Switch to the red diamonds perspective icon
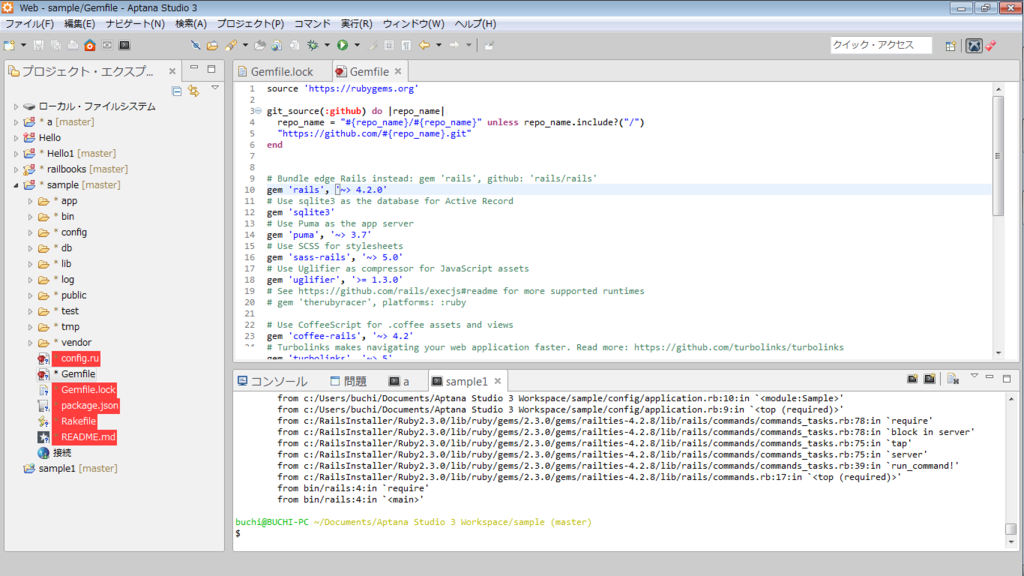This screenshot has width=1024, height=576. (x=991, y=46)
